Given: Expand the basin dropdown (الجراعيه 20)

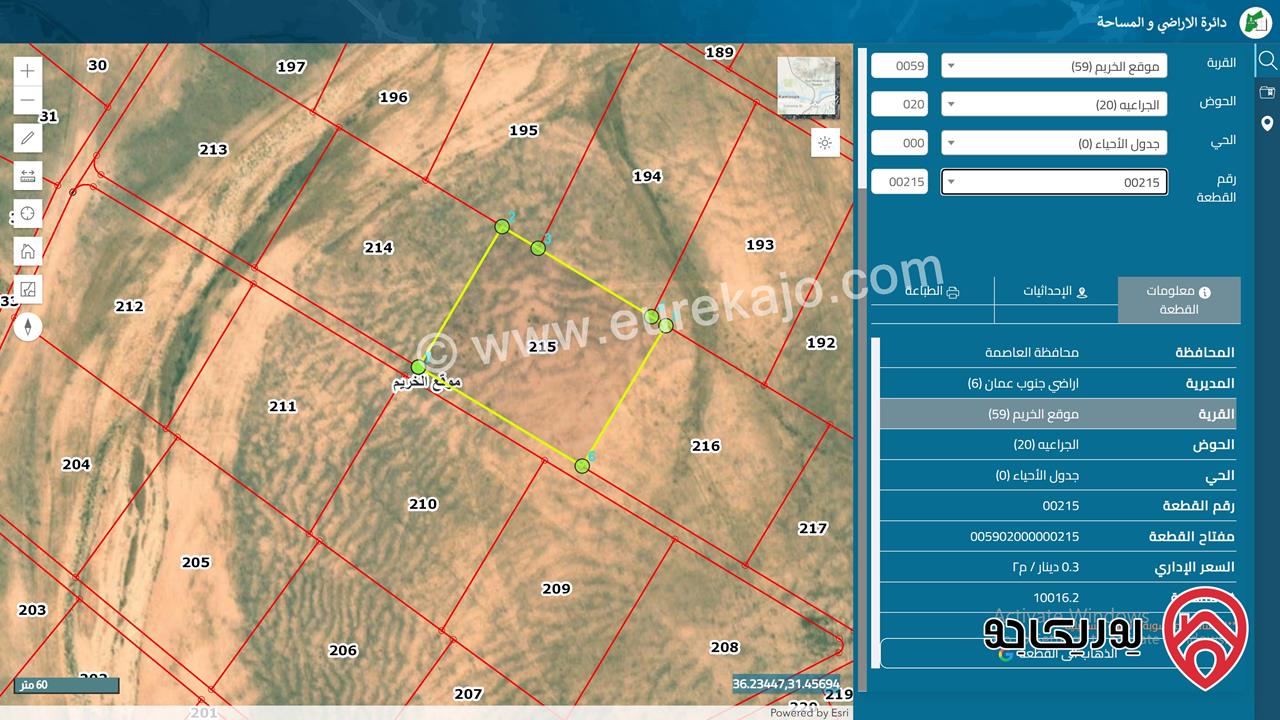Looking at the screenshot, I should [x=1054, y=104].
